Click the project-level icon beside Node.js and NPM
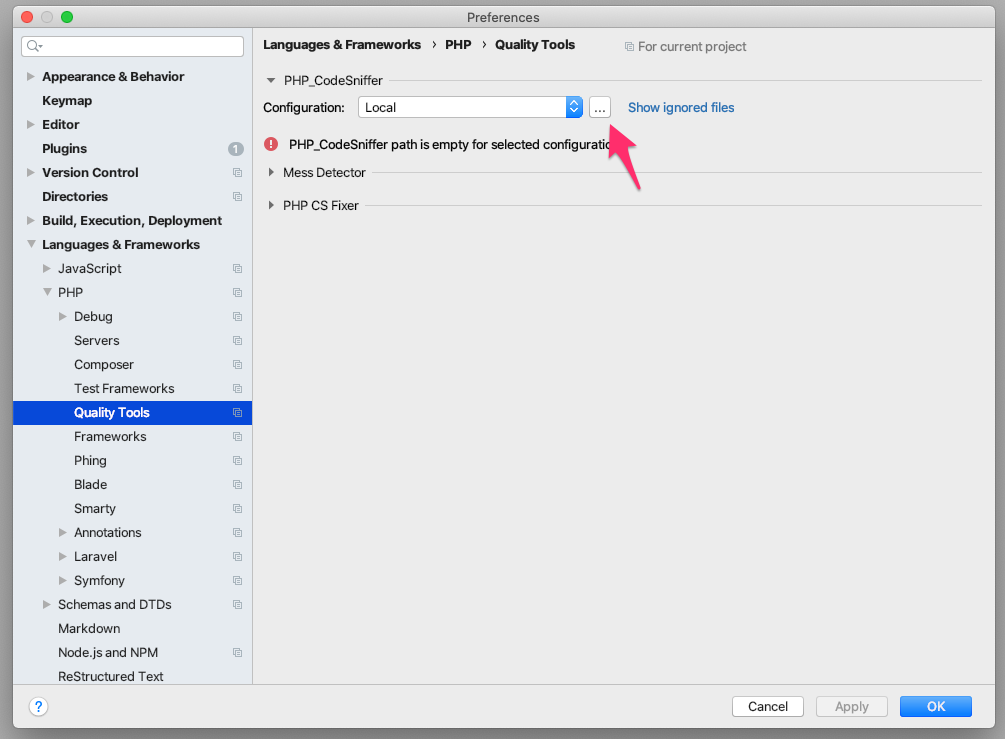 coord(238,653)
